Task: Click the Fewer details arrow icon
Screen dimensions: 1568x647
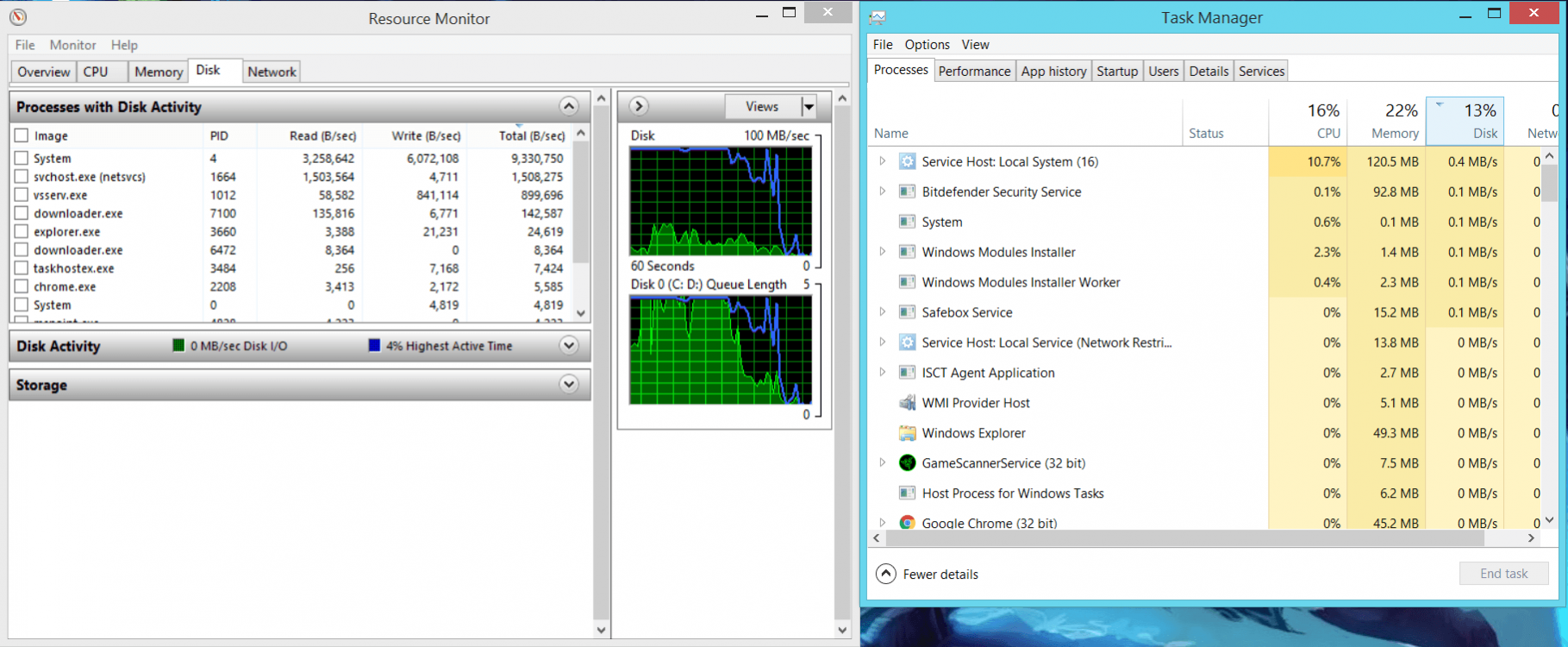Action: tap(886, 574)
